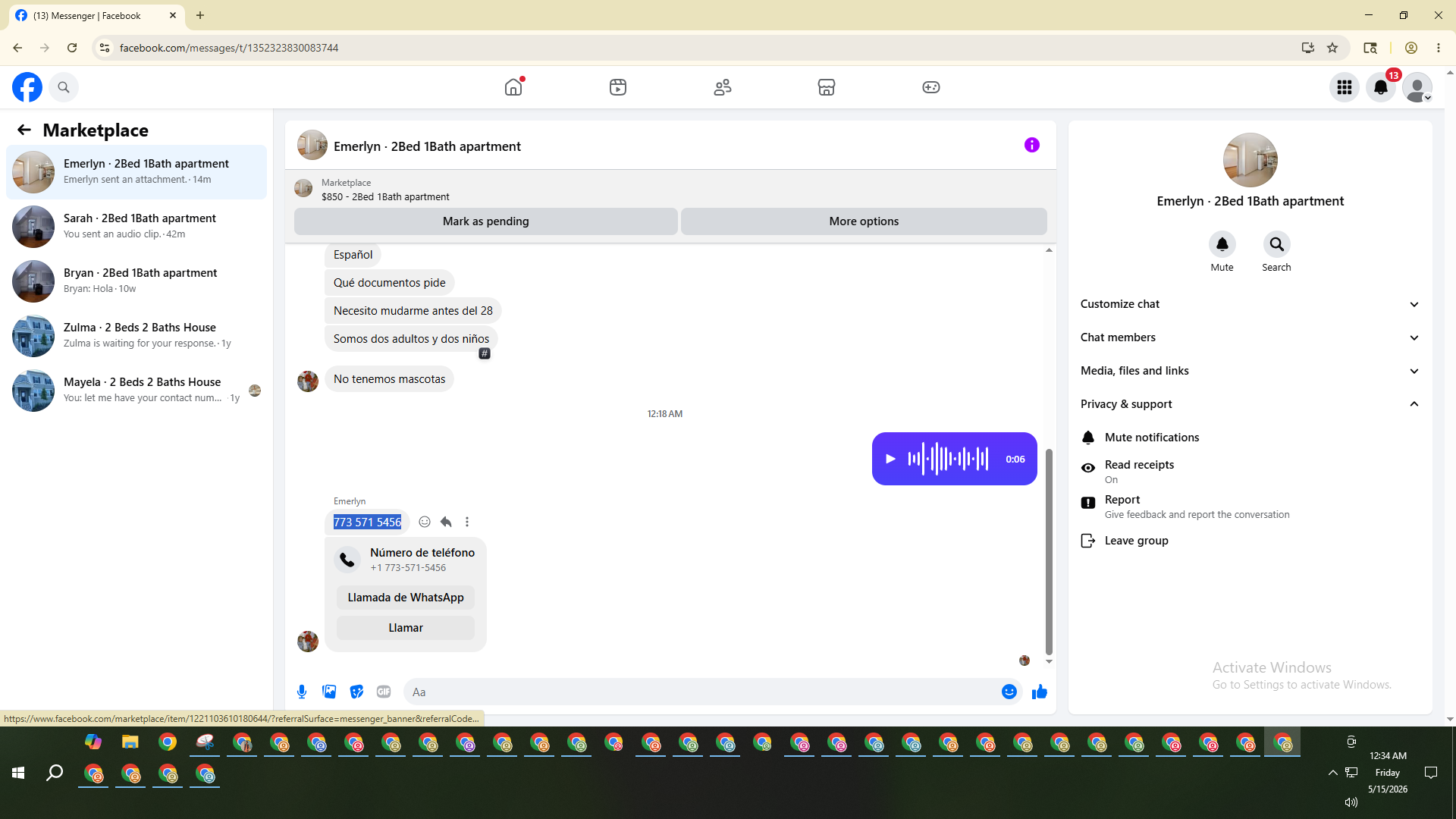Collapse the Privacy & support section
The height and width of the screenshot is (819, 1456).
point(1250,404)
